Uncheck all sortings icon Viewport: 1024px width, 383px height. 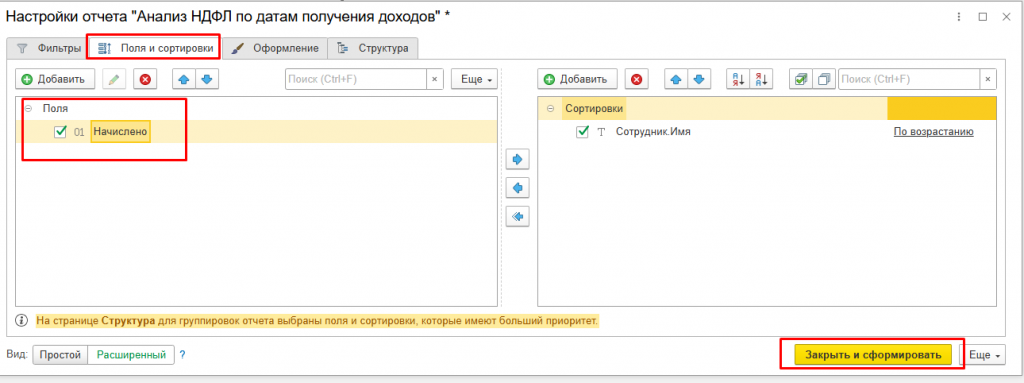tap(824, 79)
